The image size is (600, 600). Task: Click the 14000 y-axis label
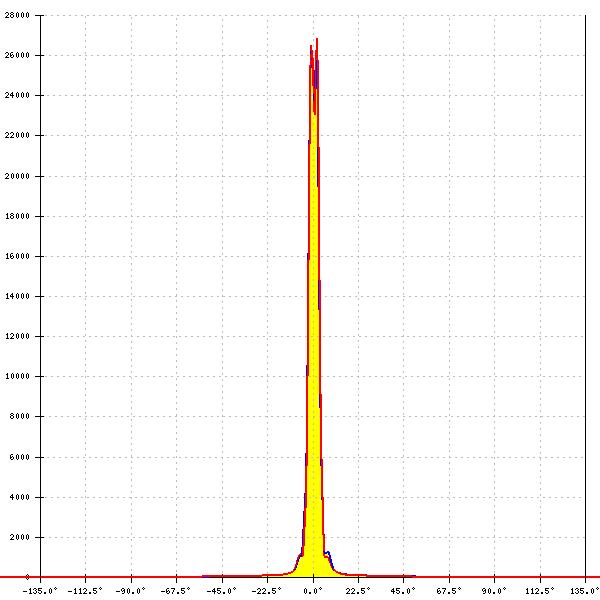(17, 296)
